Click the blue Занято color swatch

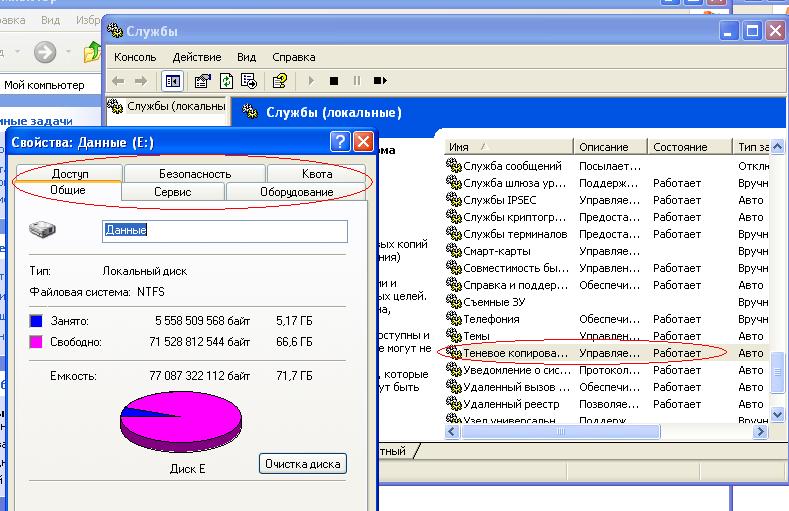pos(36,321)
